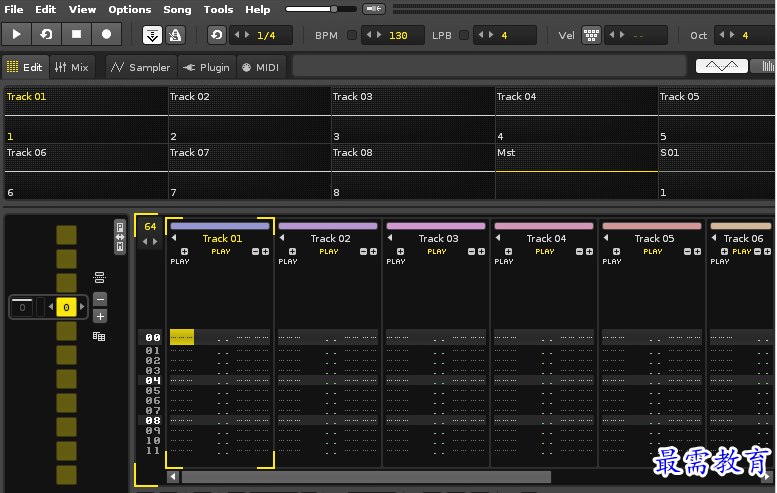Collapse Track 03 column with arrow
Screen dimensions: 777x493
[390, 238]
